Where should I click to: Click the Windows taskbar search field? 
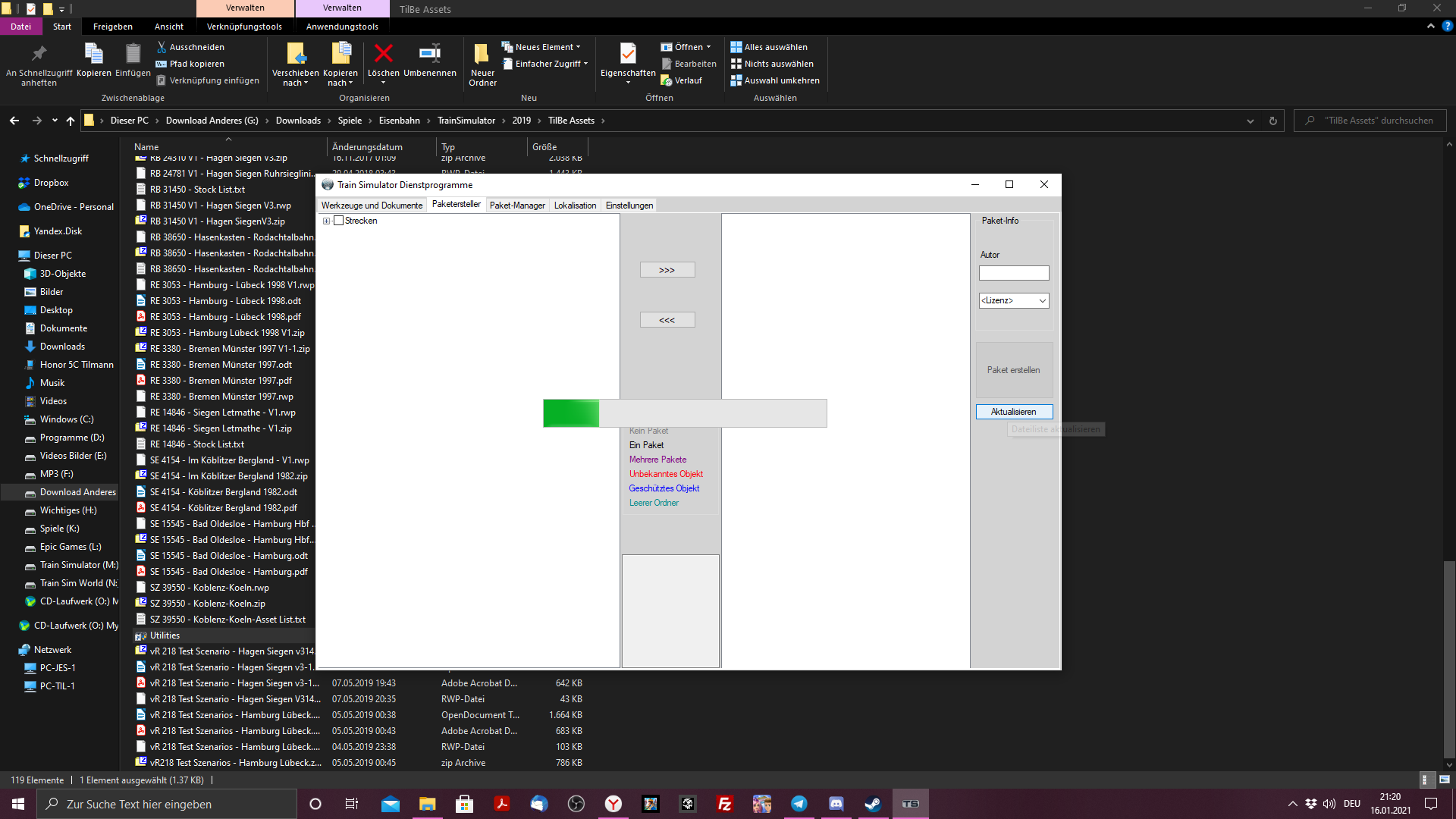[167, 804]
